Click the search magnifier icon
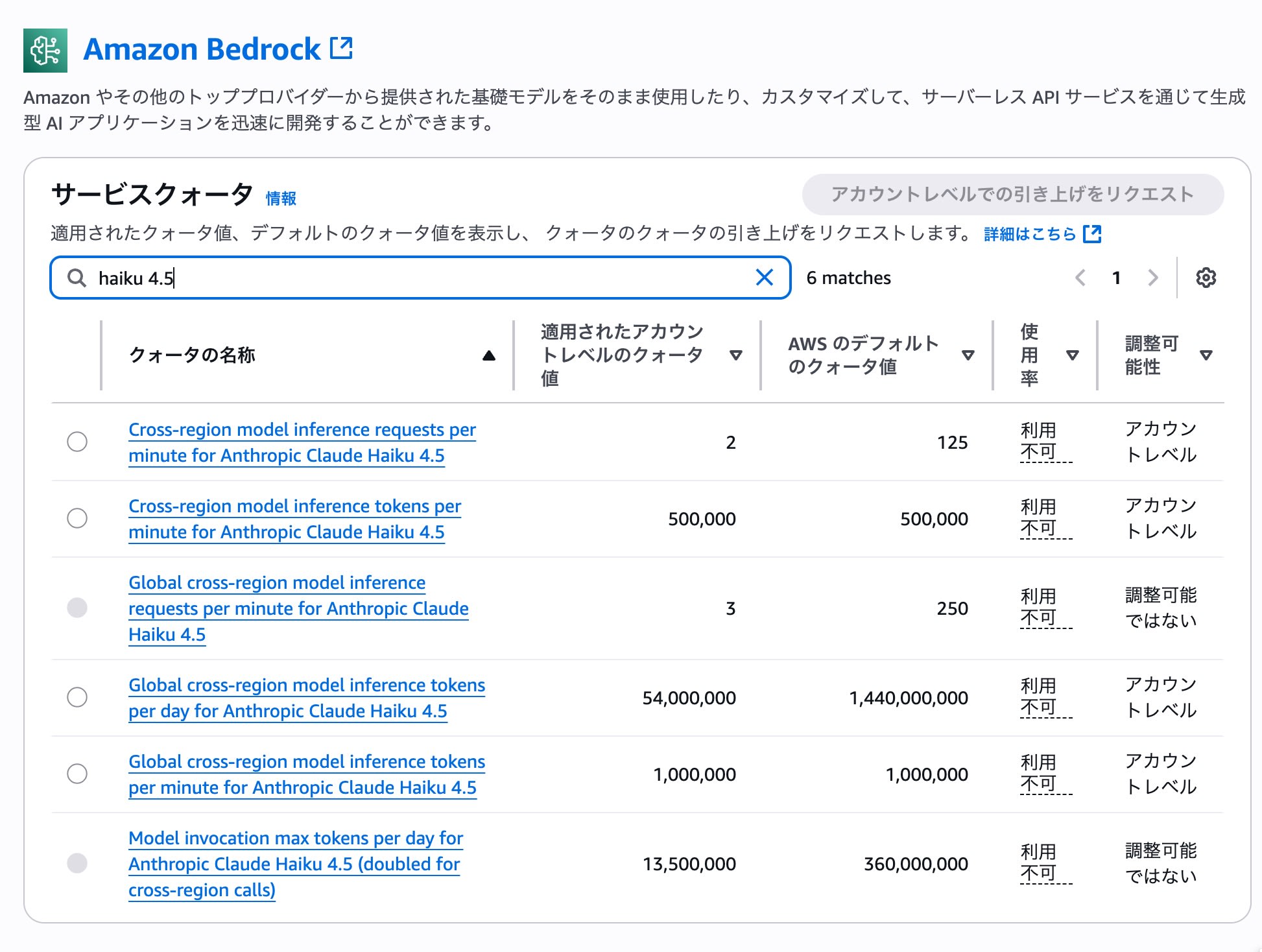 tap(78, 278)
